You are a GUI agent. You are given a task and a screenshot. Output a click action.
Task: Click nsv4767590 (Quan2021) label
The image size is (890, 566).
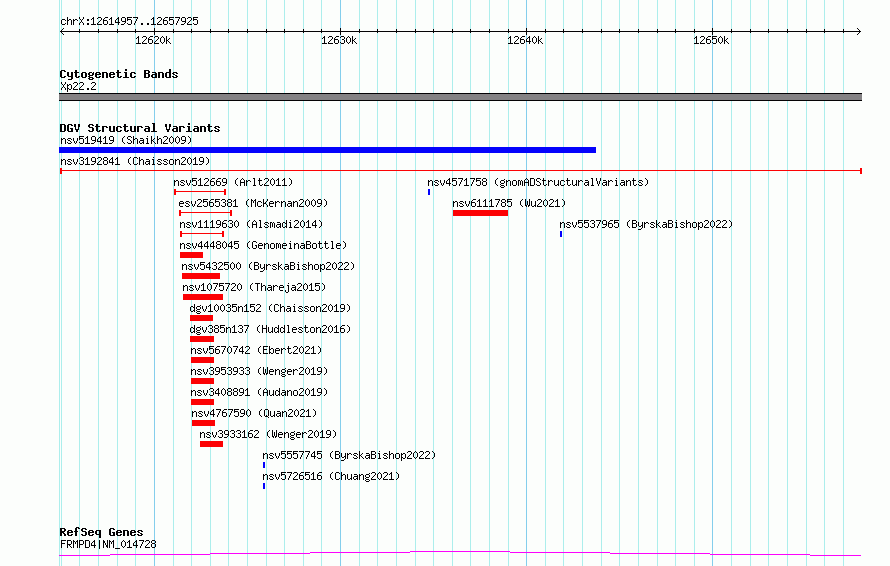point(254,413)
